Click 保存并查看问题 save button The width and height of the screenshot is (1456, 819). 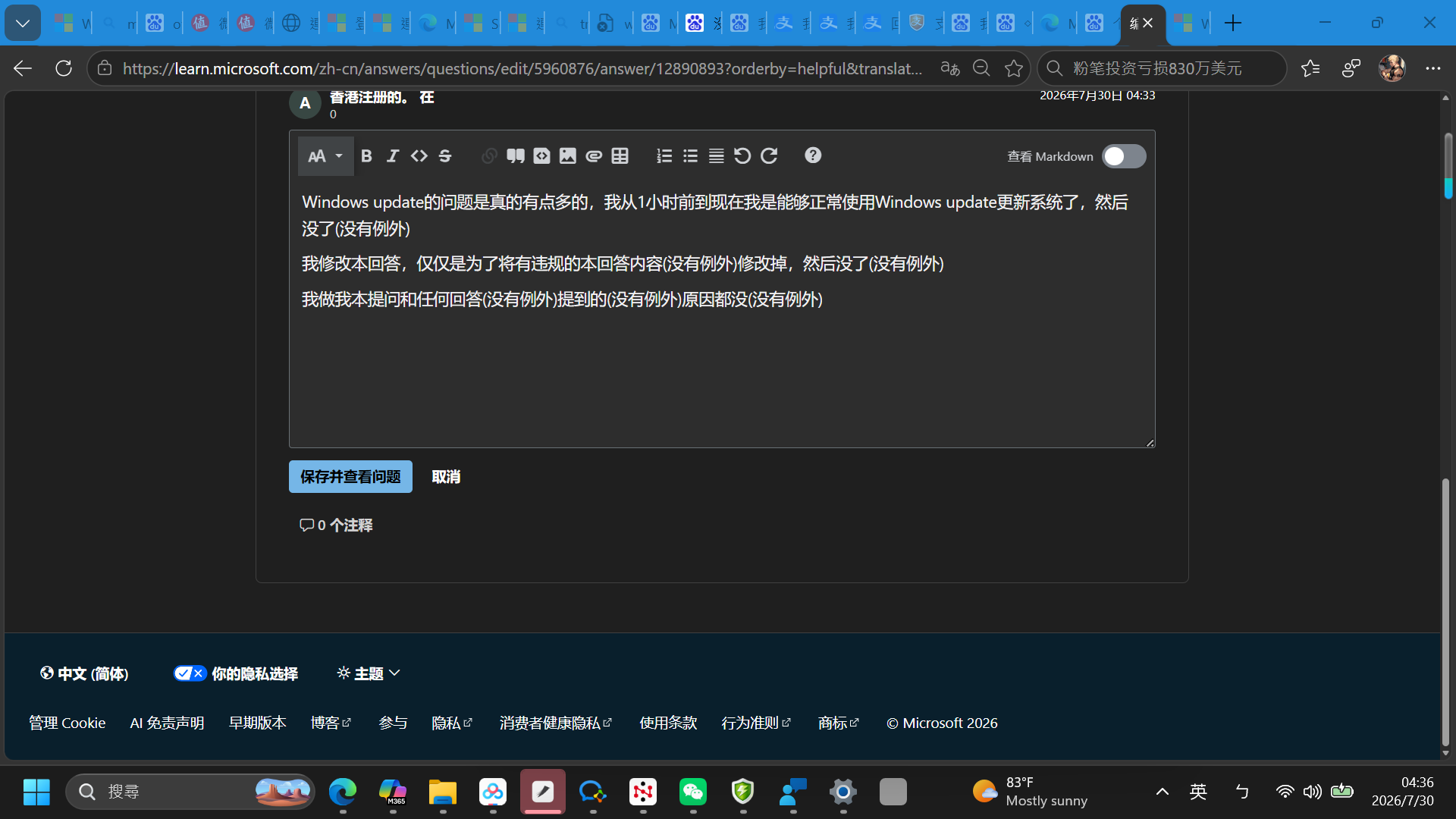click(350, 476)
